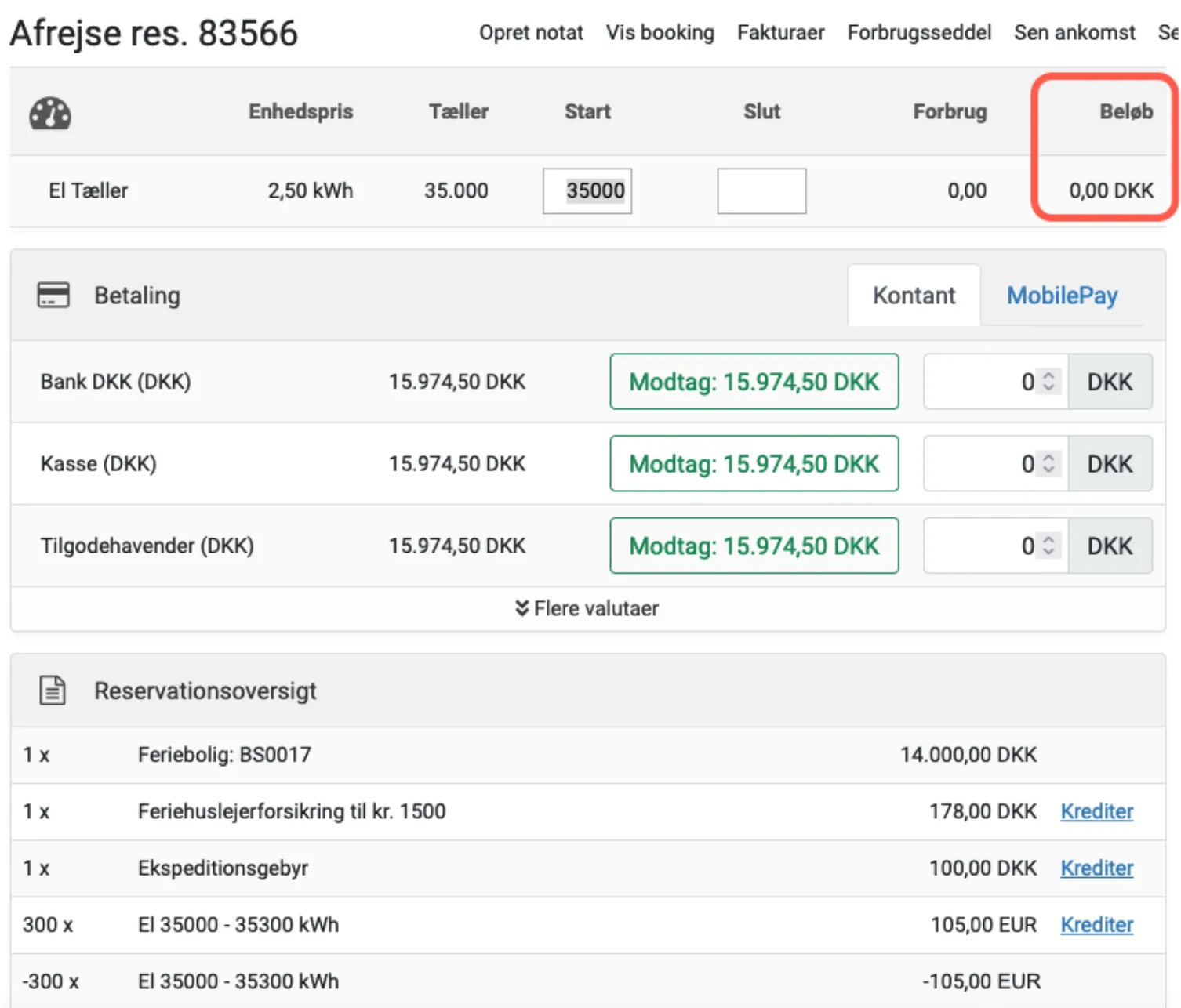Image resolution: width=1181 pixels, height=1008 pixels.
Task: Open Opret notat from the top menu
Action: point(531,33)
